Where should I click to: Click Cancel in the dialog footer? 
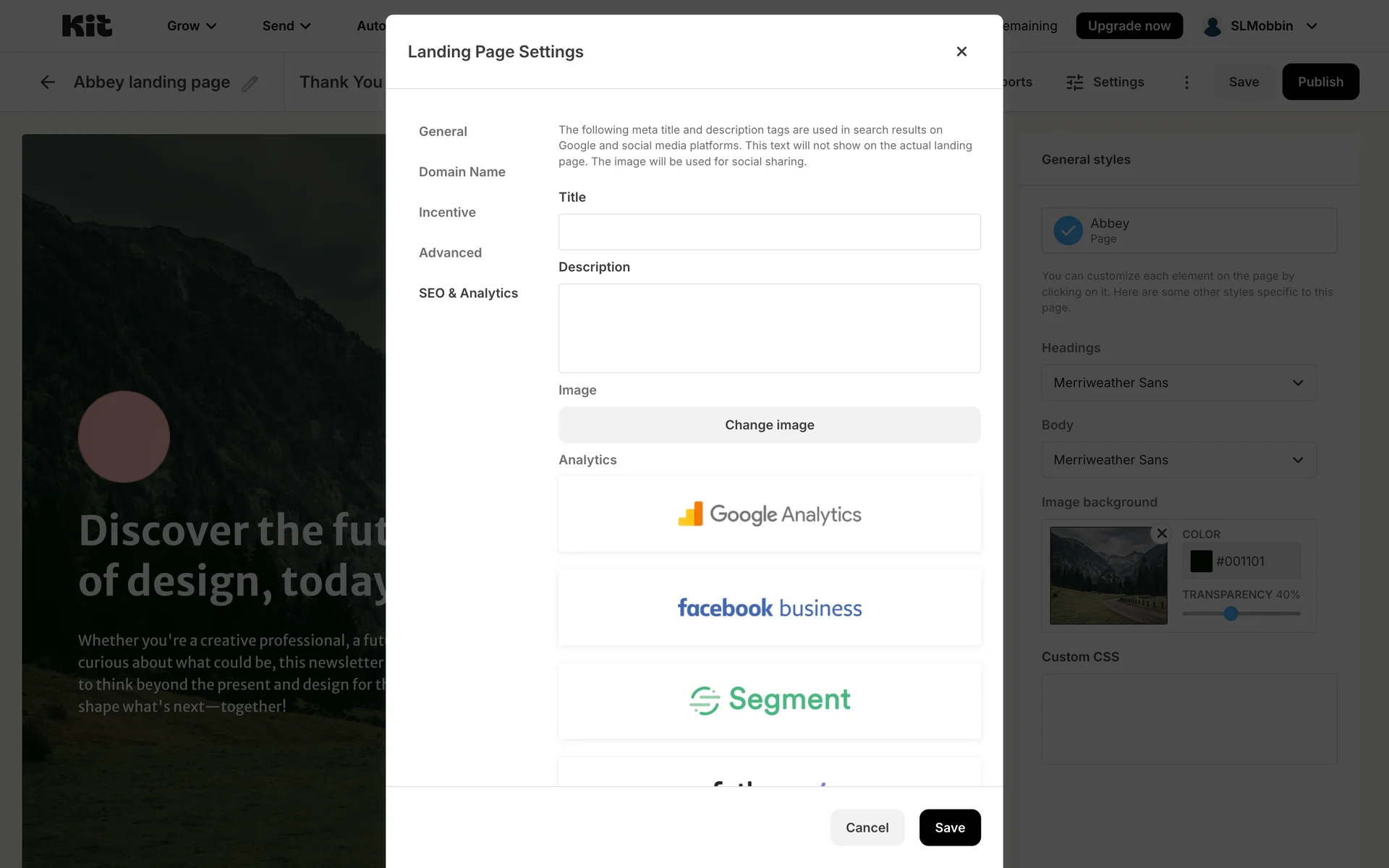coord(867,827)
